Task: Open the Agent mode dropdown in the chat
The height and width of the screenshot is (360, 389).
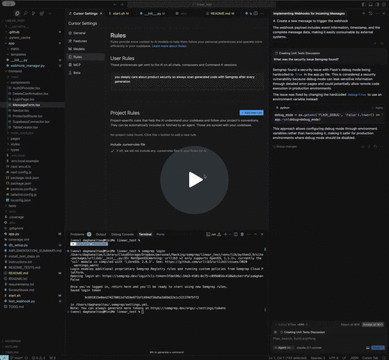Action: (x=284, y=348)
